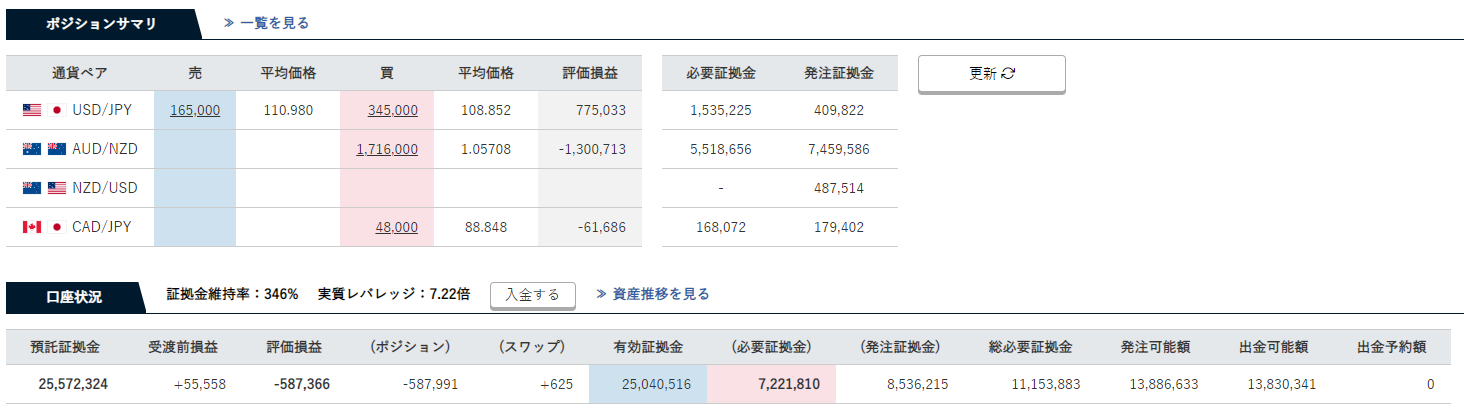Select the ポジションサマリ tab header
Viewport: 1464px width, 417px height.
pyautogui.click(x=101, y=23)
